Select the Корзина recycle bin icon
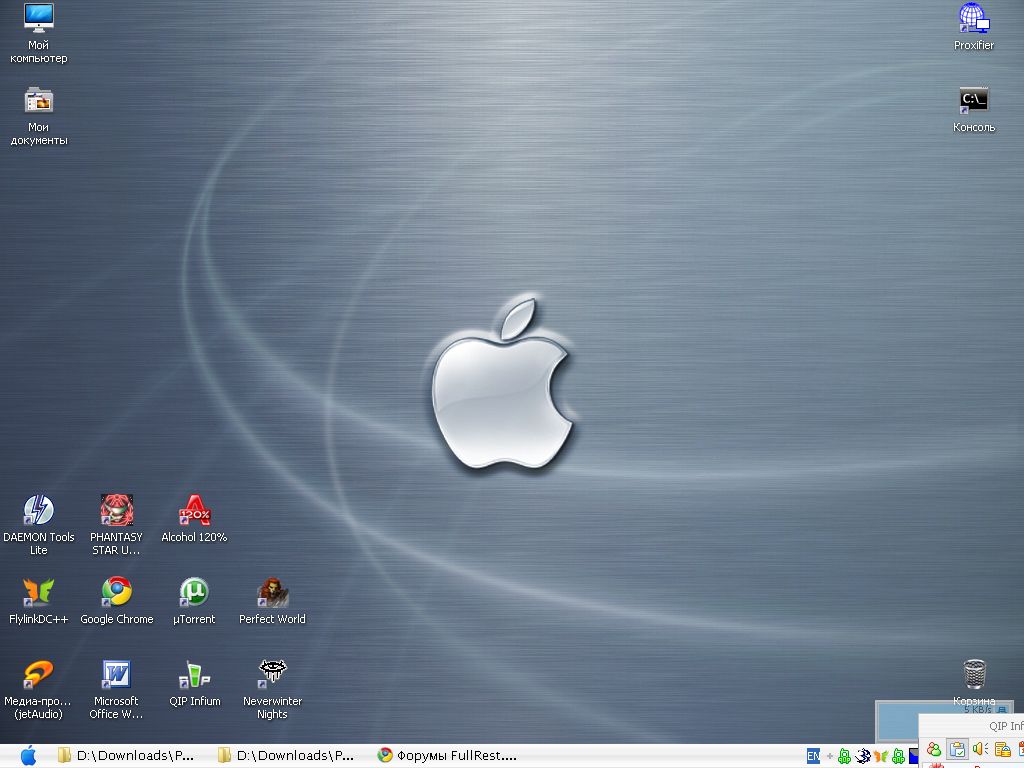Image resolution: width=1024 pixels, height=768 pixels. [974, 682]
